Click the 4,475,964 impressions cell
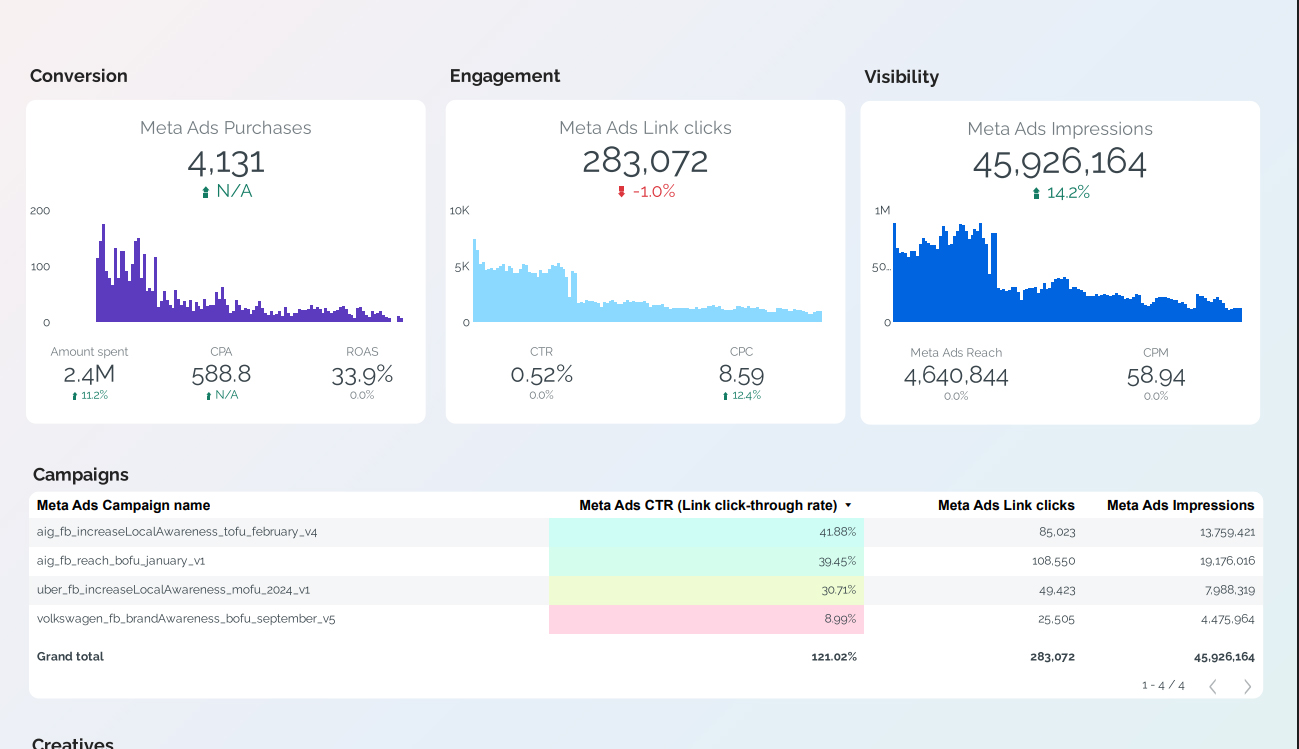Image resolution: width=1299 pixels, height=749 pixels. tap(1231, 619)
